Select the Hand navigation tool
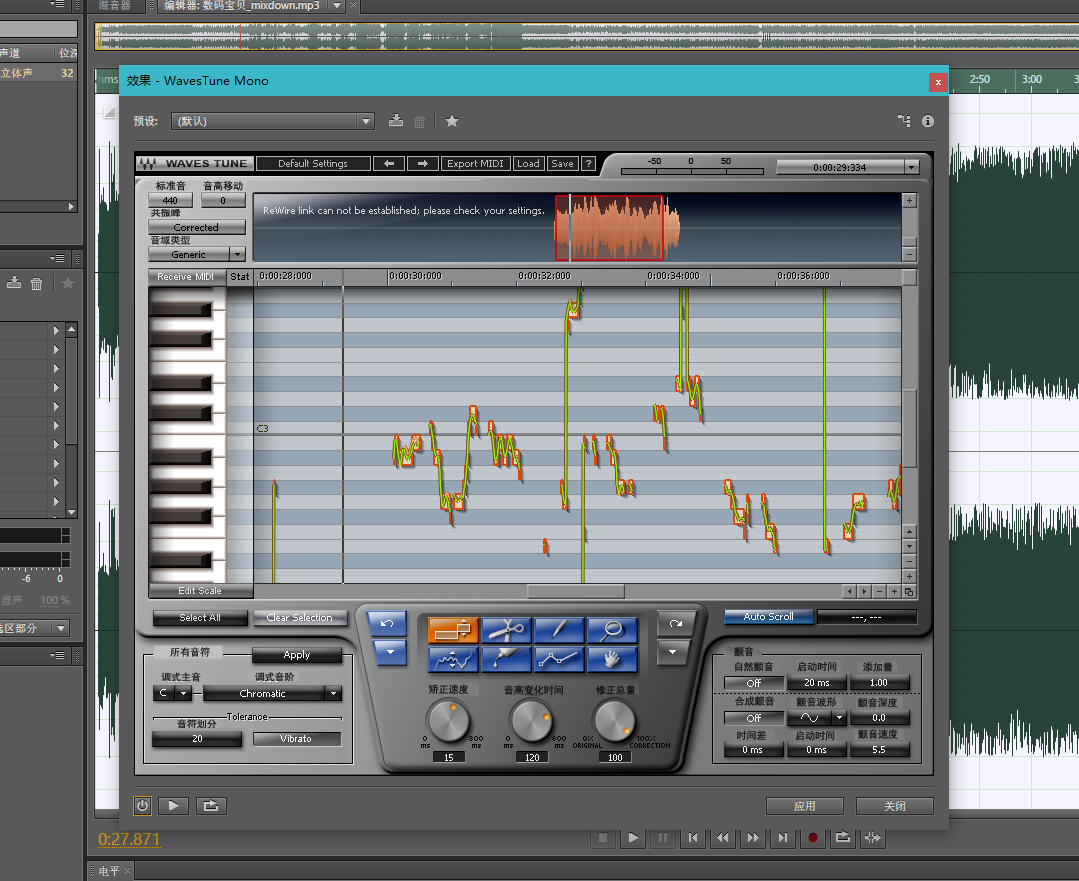This screenshot has height=881, width=1079. [612, 659]
